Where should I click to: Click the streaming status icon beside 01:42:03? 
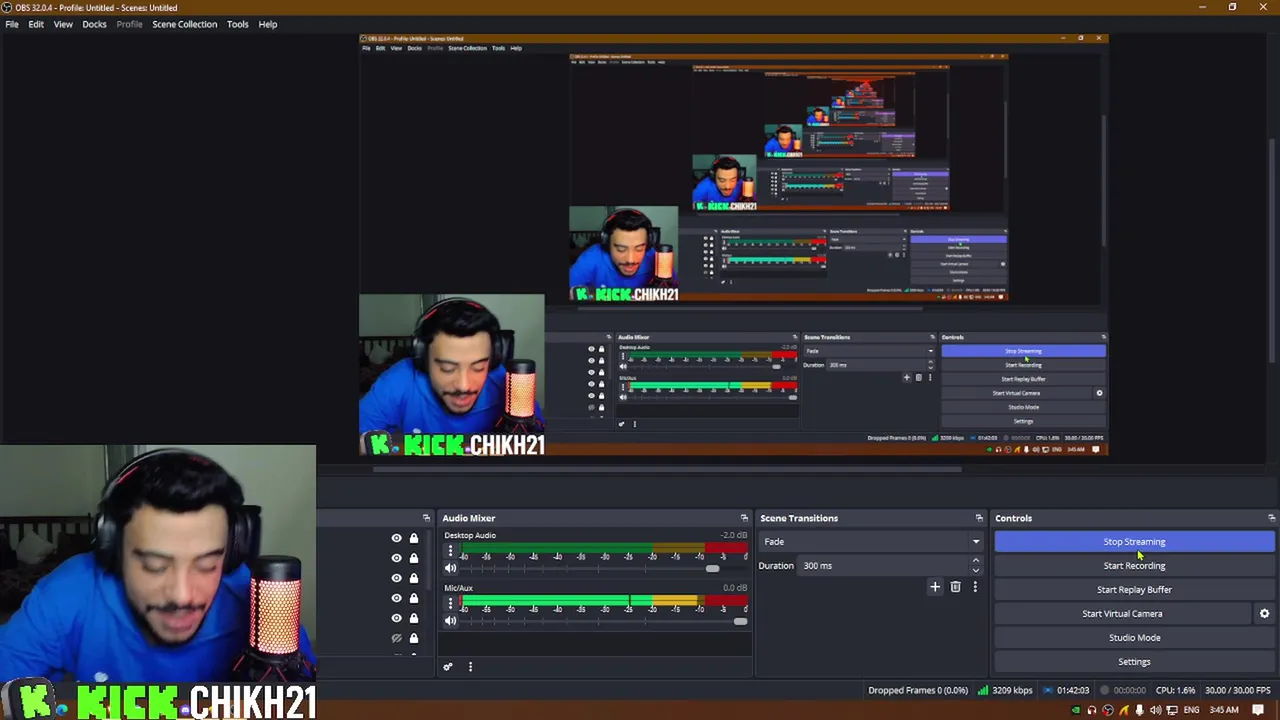click(1048, 690)
